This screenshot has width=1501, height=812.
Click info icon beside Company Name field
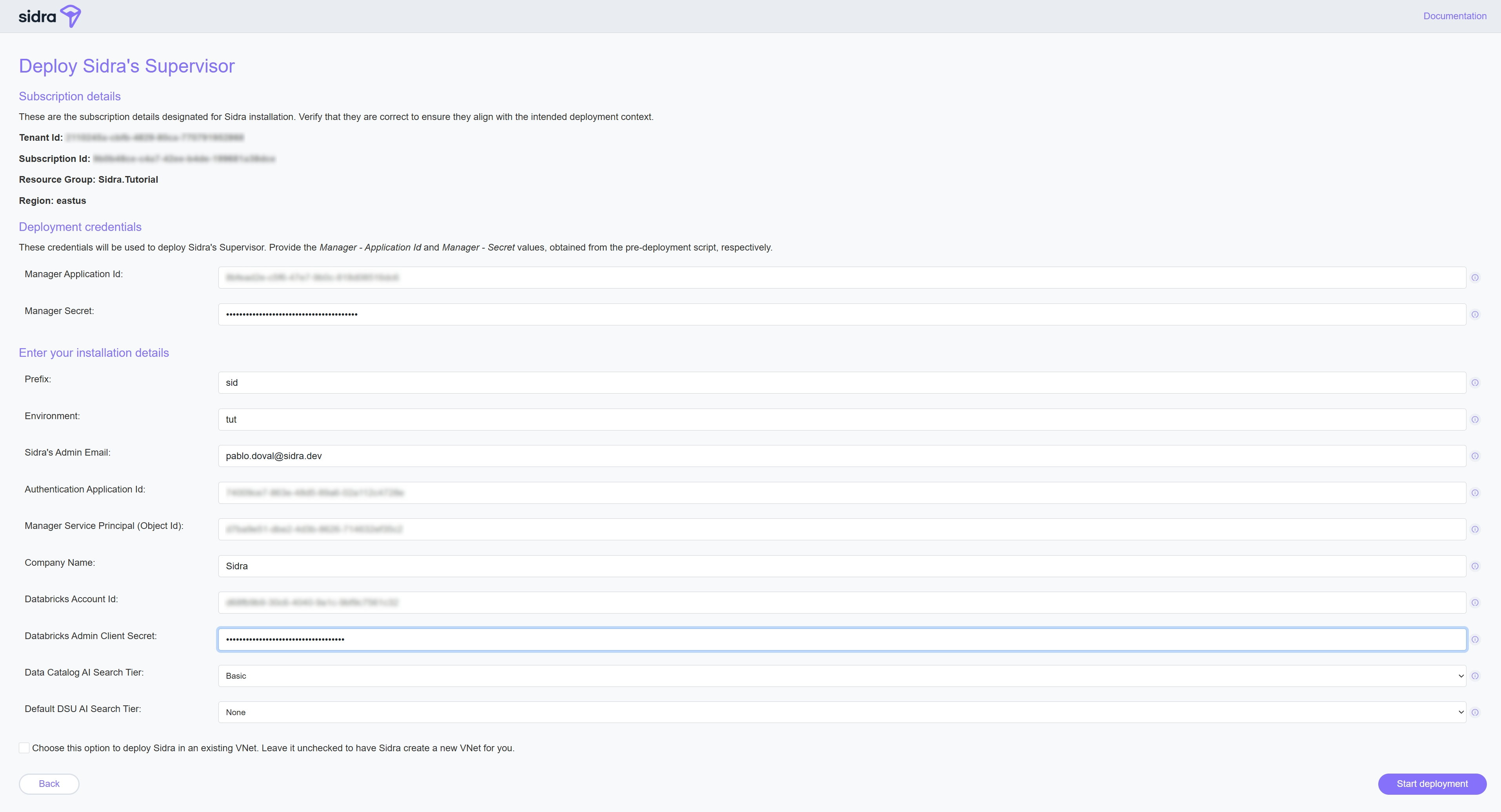pyautogui.click(x=1475, y=566)
